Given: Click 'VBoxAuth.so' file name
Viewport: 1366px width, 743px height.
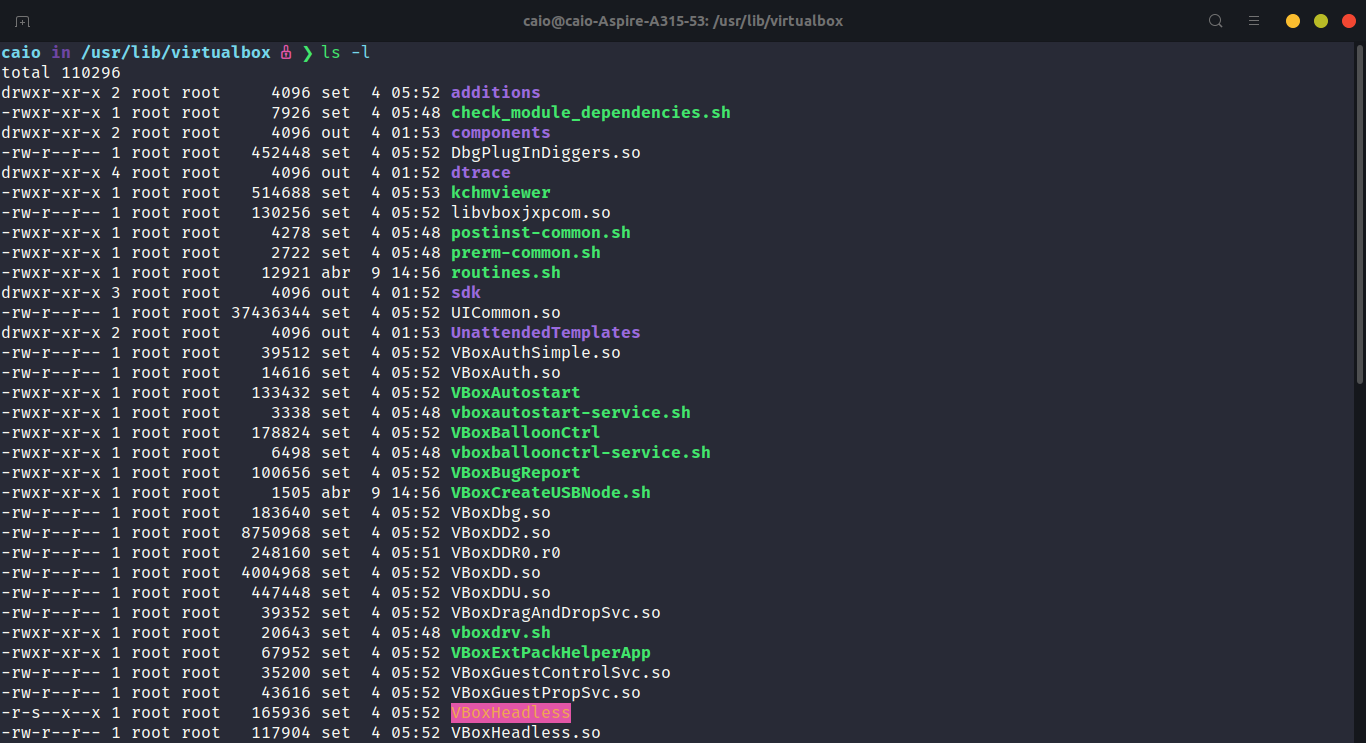Looking at the screenshot, I should coord(506,372).
